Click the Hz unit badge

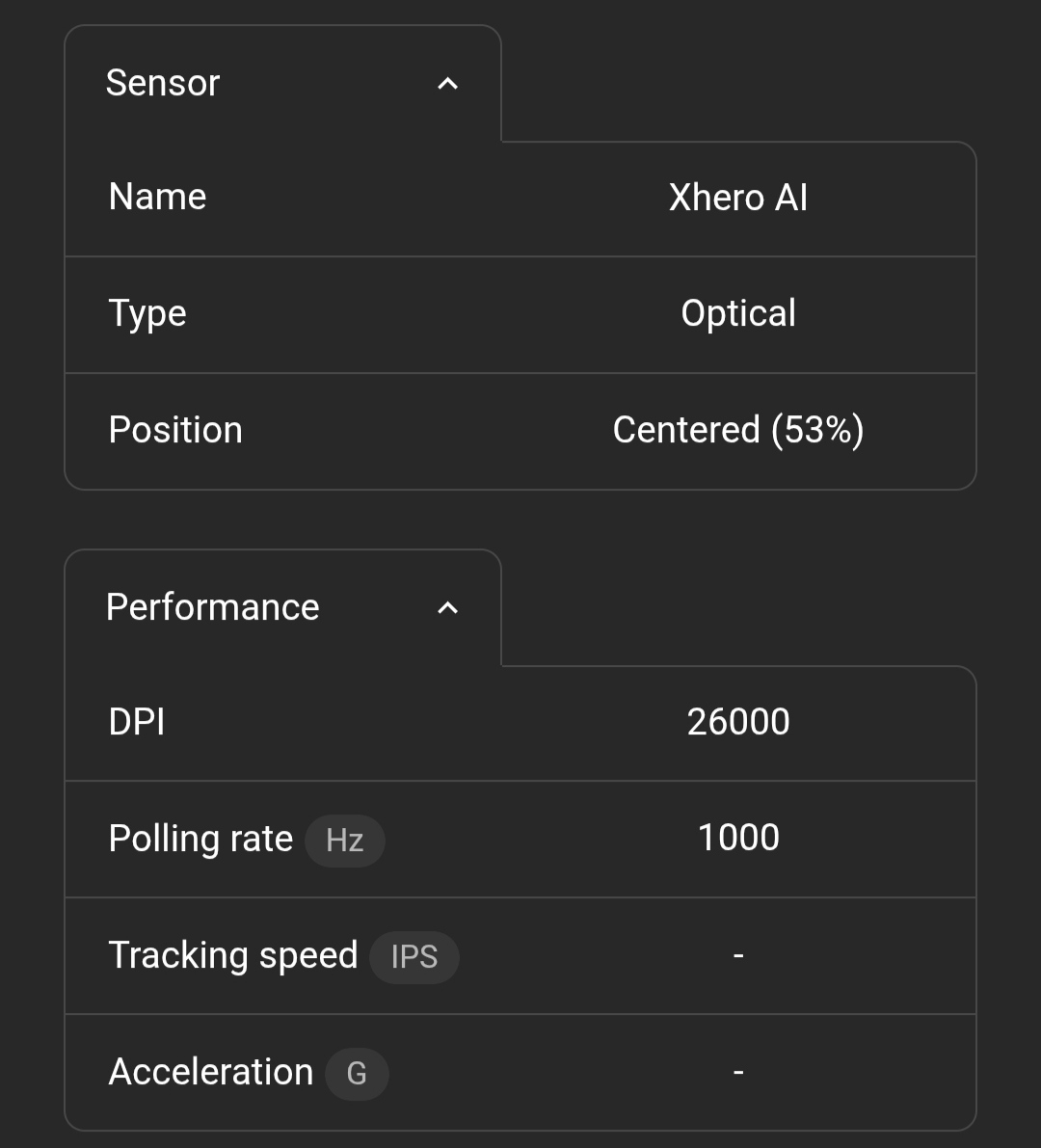(344, 841)
